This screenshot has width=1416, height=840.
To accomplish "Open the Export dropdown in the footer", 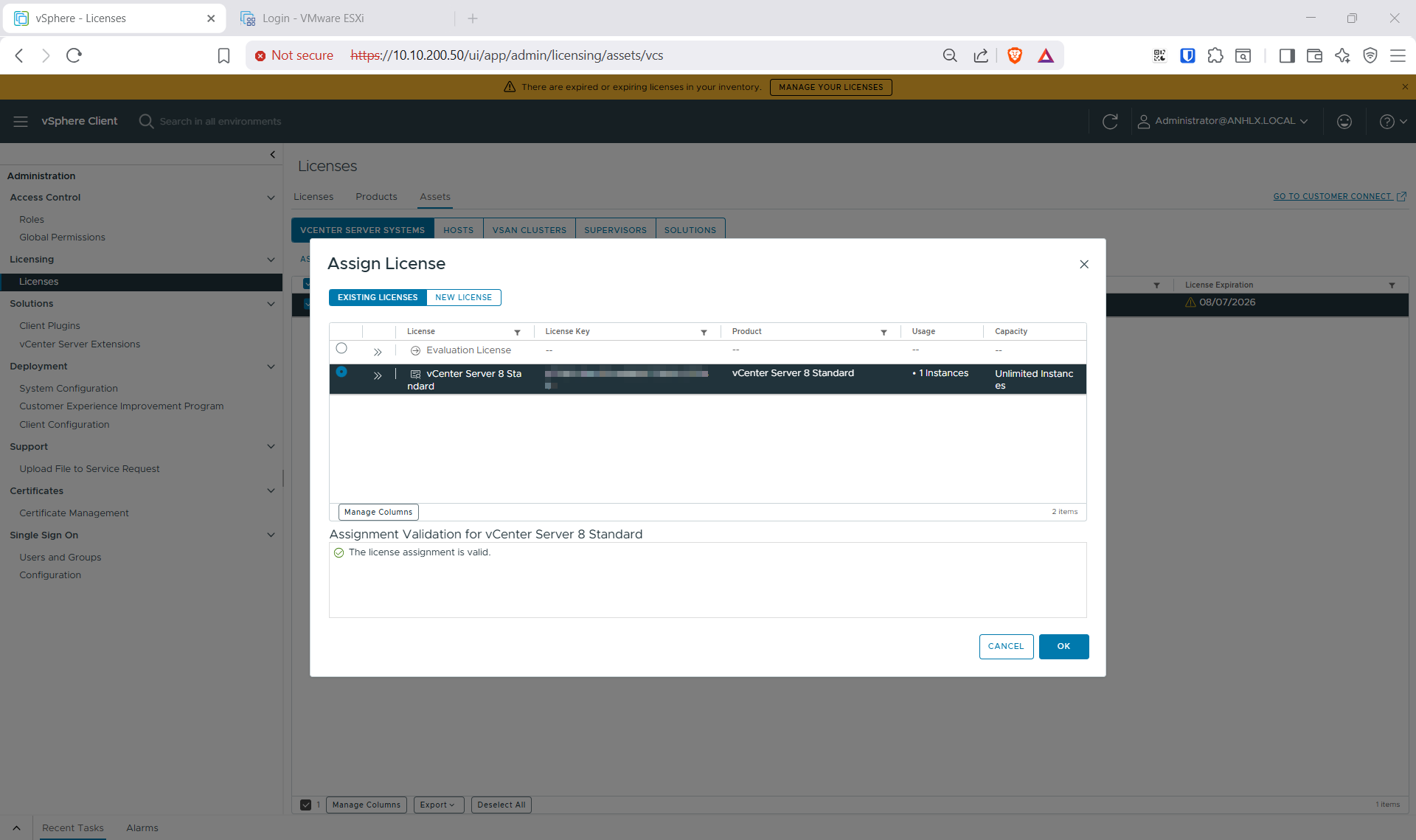I will coord(438,805).
